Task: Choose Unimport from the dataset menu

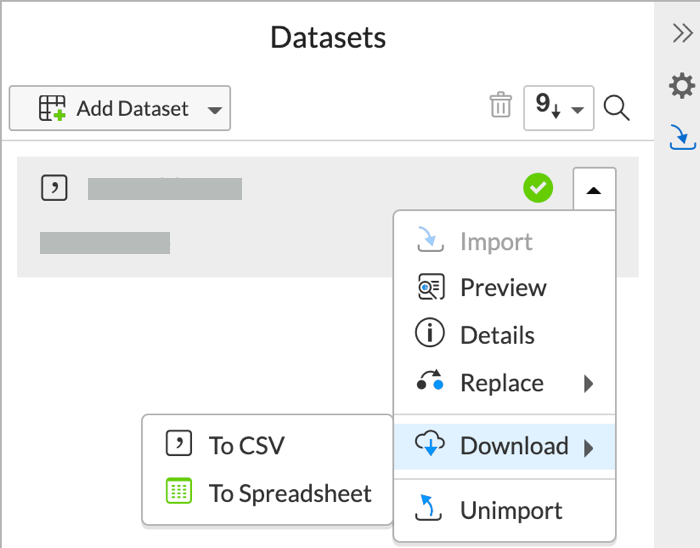Action: 504,510
